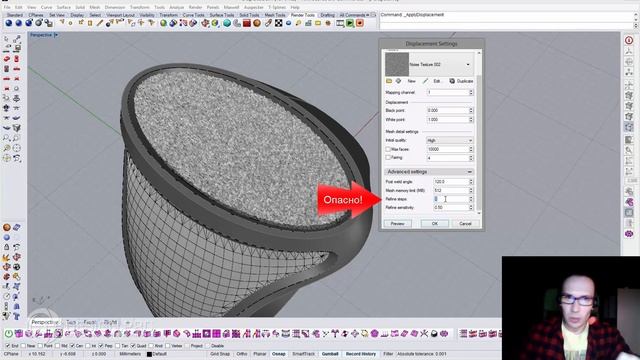
Task: Click the red warning circle icon in right sidebar
Action: [629, 40]
